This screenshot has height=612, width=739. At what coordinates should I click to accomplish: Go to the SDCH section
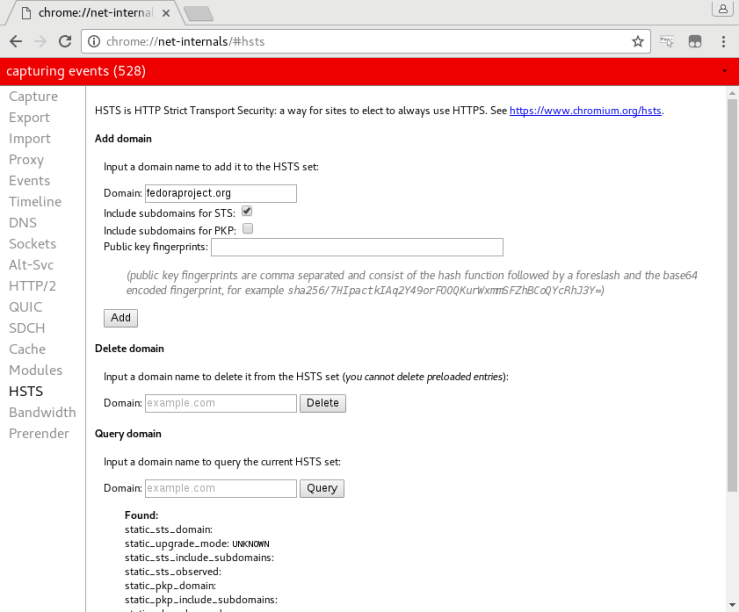[27, 328]
